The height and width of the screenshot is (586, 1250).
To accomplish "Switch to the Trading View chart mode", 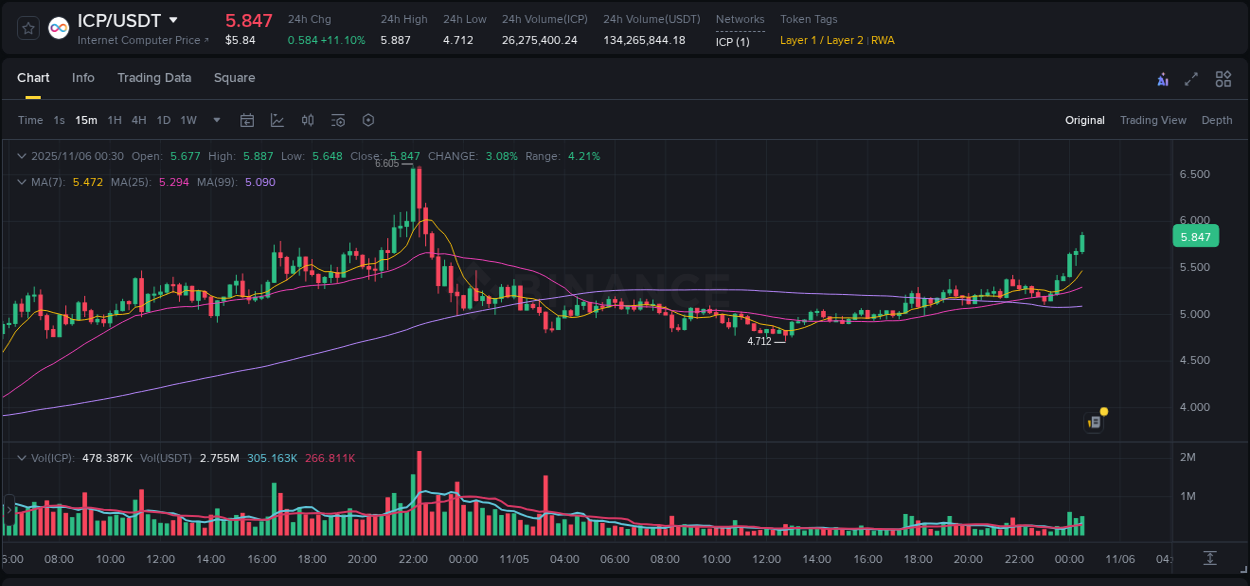I will click(1153, 120).
